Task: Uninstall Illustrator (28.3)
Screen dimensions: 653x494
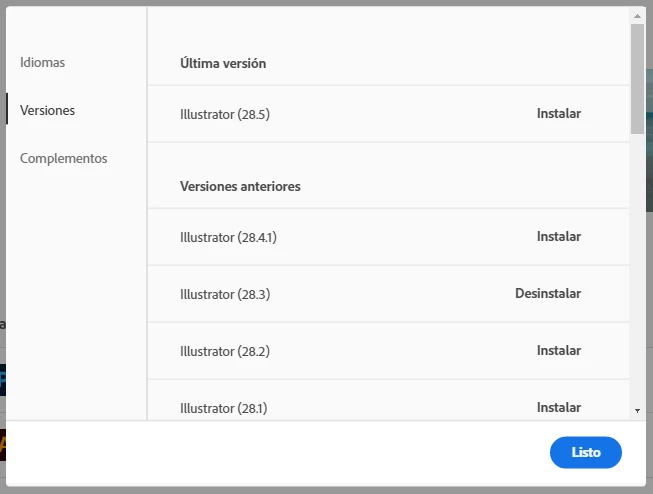Action: click(x=548, y=293)
